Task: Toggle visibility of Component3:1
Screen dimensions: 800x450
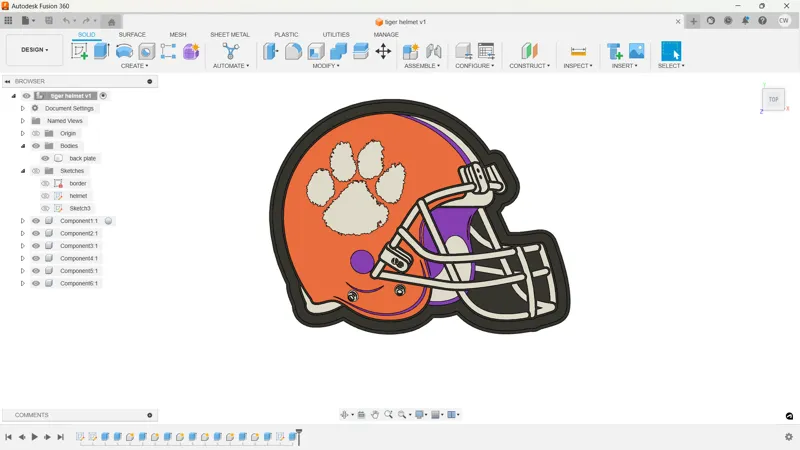Action: 36,246
